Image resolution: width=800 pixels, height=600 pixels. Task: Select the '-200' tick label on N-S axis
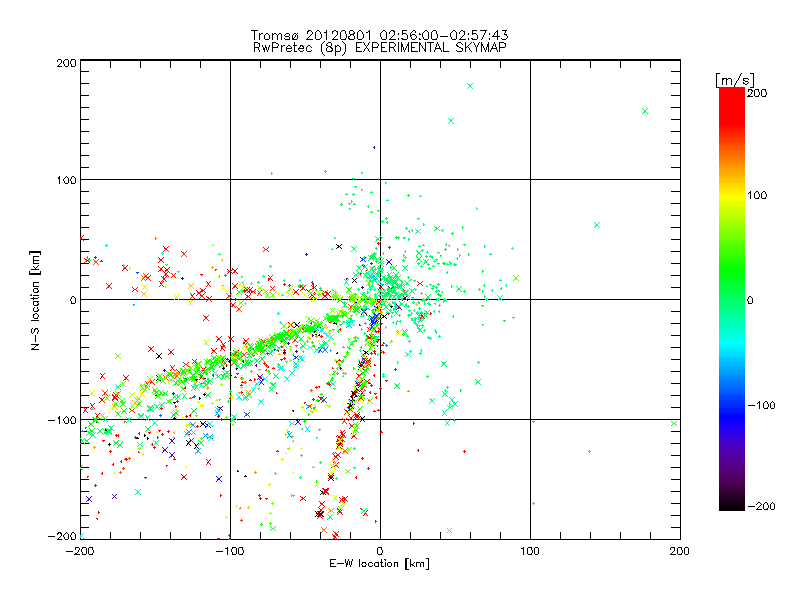pos(62,536)
